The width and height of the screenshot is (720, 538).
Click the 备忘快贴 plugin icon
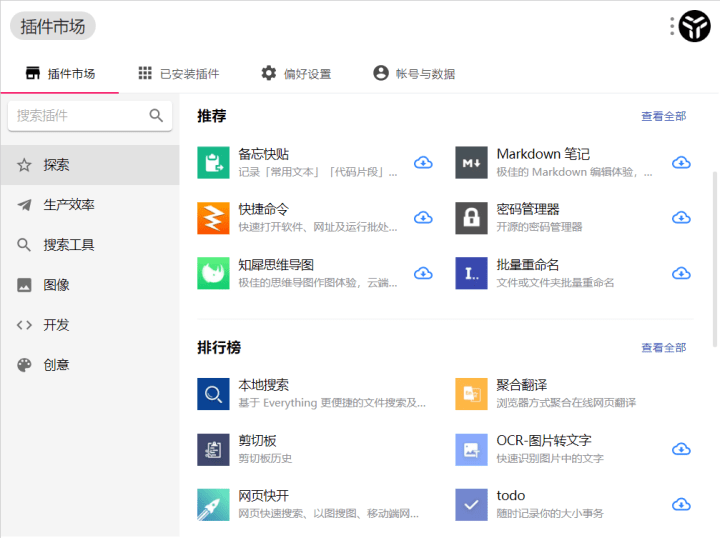click(x=213, y=162)
